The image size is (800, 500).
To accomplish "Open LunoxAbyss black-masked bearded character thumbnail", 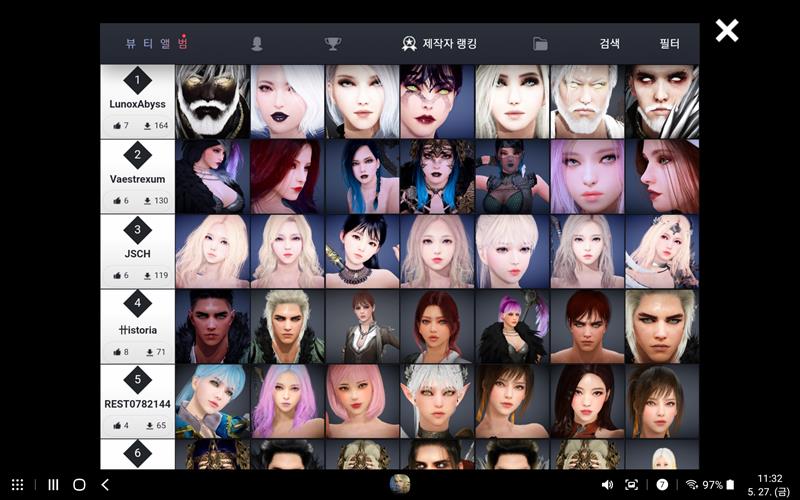I will click(x=213, y=102).
